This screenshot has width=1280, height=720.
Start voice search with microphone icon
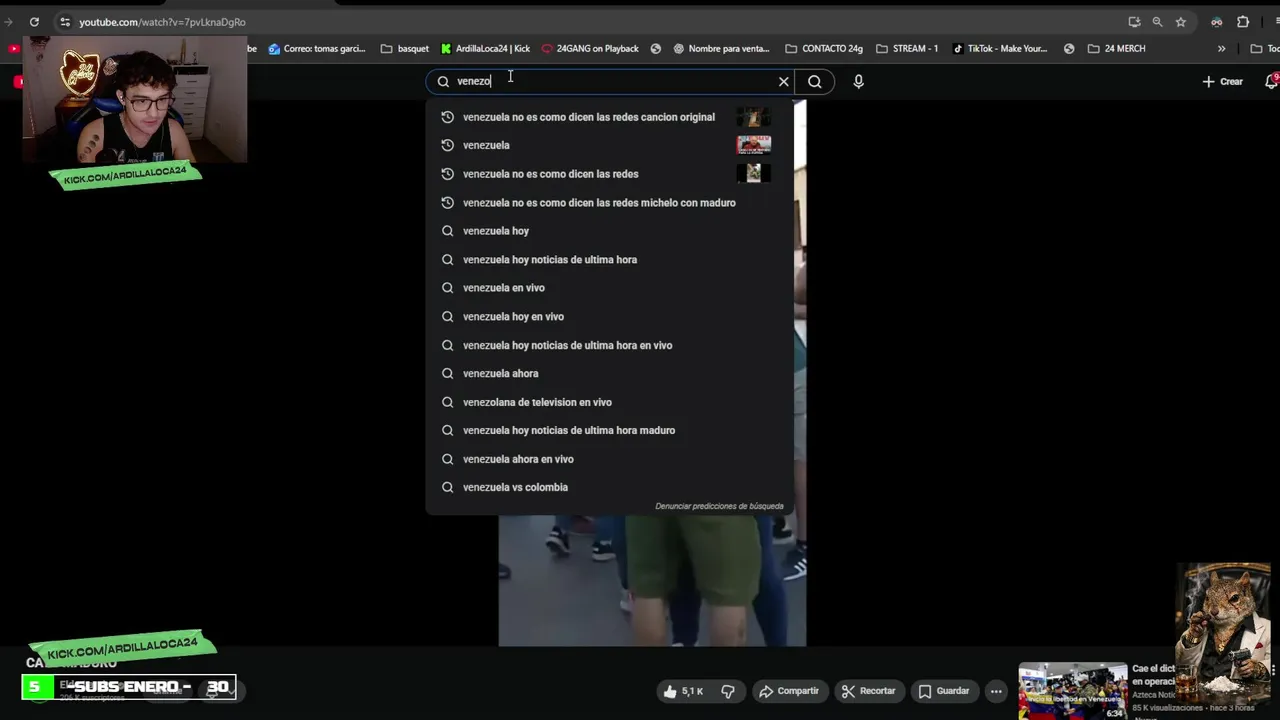(858, 82)
